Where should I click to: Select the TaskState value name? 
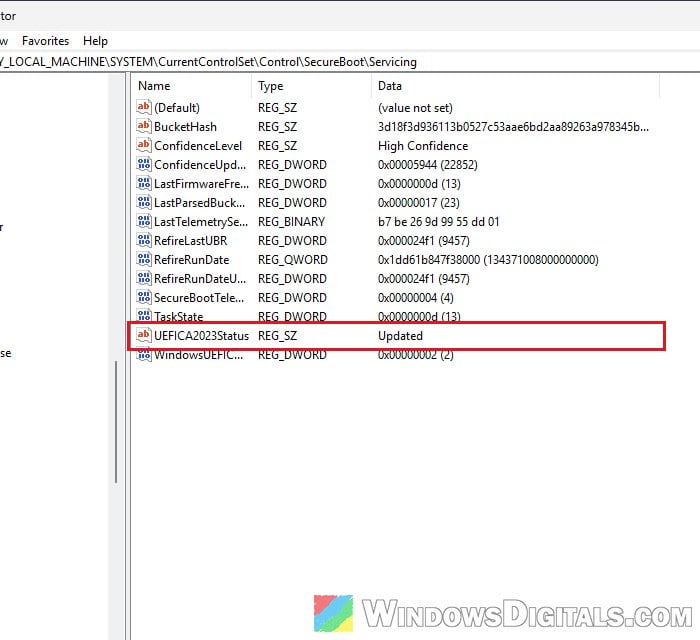[x=179, y=316]
